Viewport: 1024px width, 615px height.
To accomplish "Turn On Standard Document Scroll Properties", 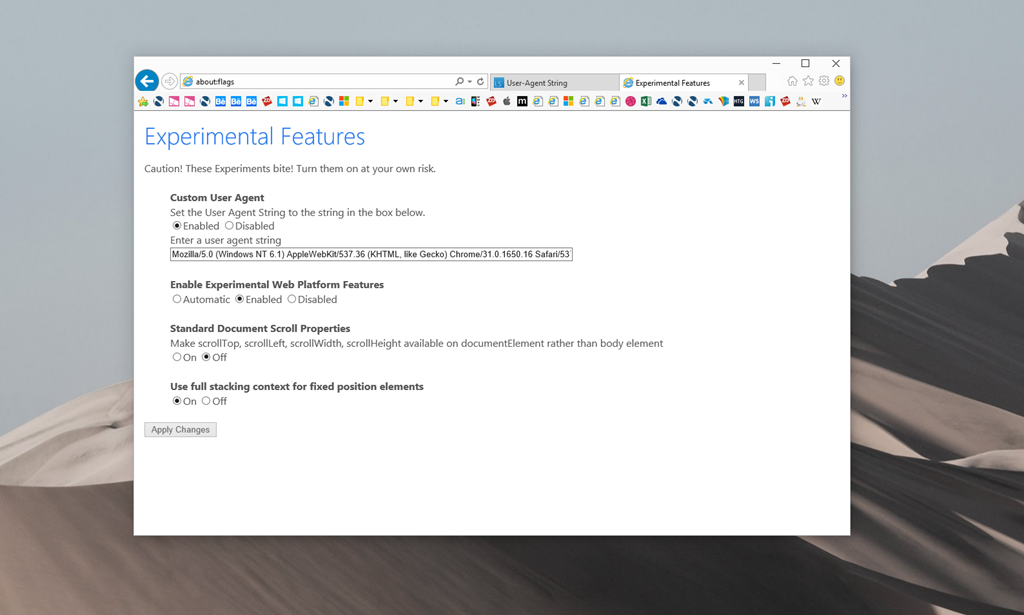I will (x=177, y=357).
